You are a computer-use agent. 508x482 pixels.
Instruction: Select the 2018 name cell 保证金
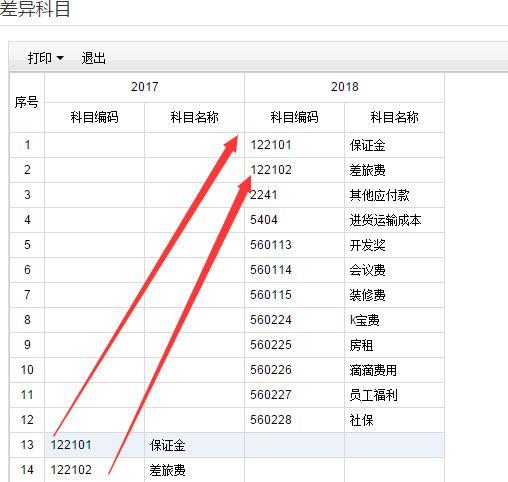[x=394, y=145]
